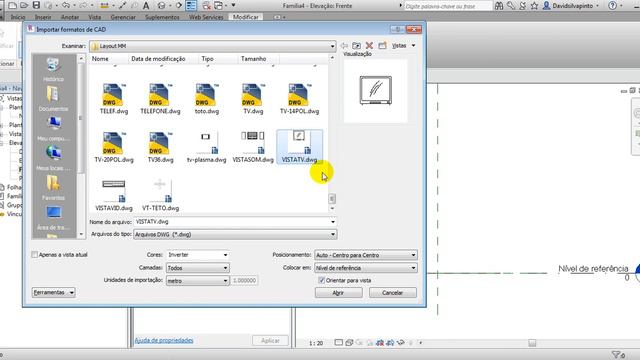640x360 pixels.
Task: Click the Undo arrow in quick access toolbar
Action: pyautogui.click(x=65, y=5)
